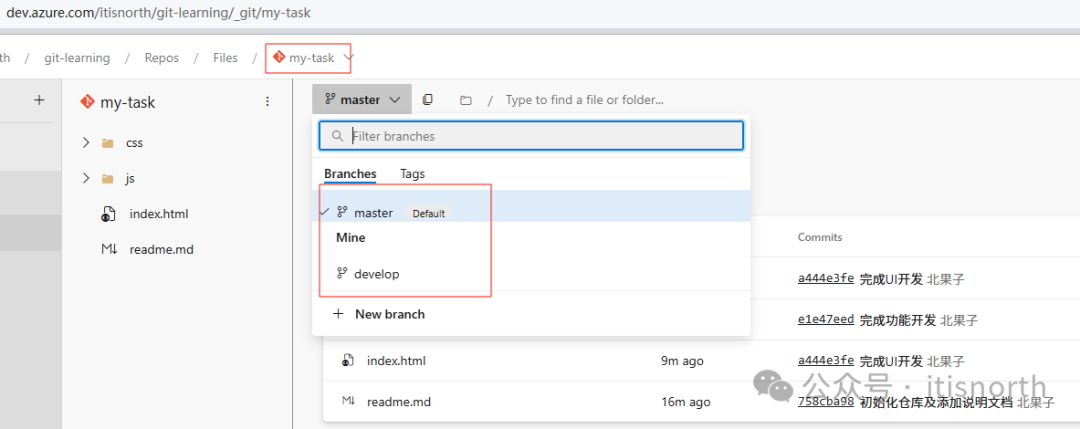Select the Branches tab
Screen dimensions: 1080x429
point(350,174)
